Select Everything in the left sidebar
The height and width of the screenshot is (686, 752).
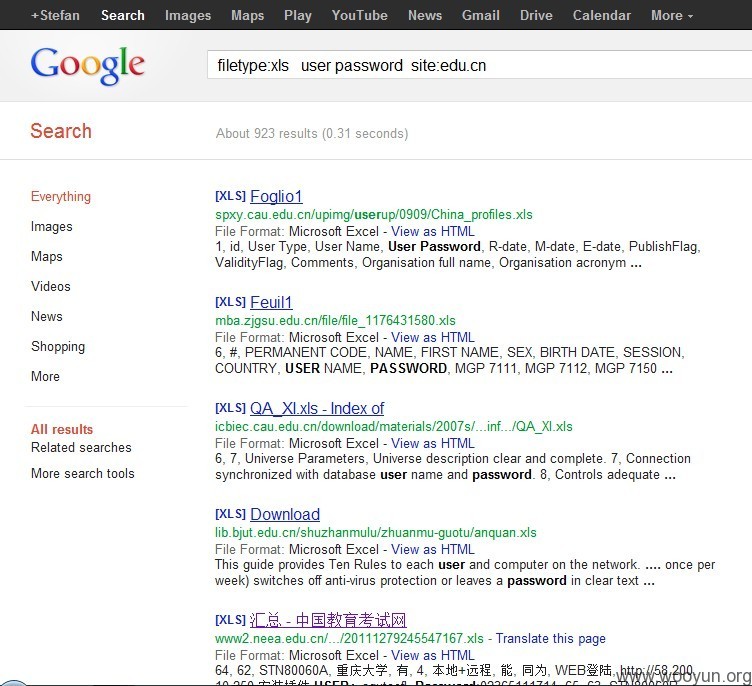click(x=60, y=197)
